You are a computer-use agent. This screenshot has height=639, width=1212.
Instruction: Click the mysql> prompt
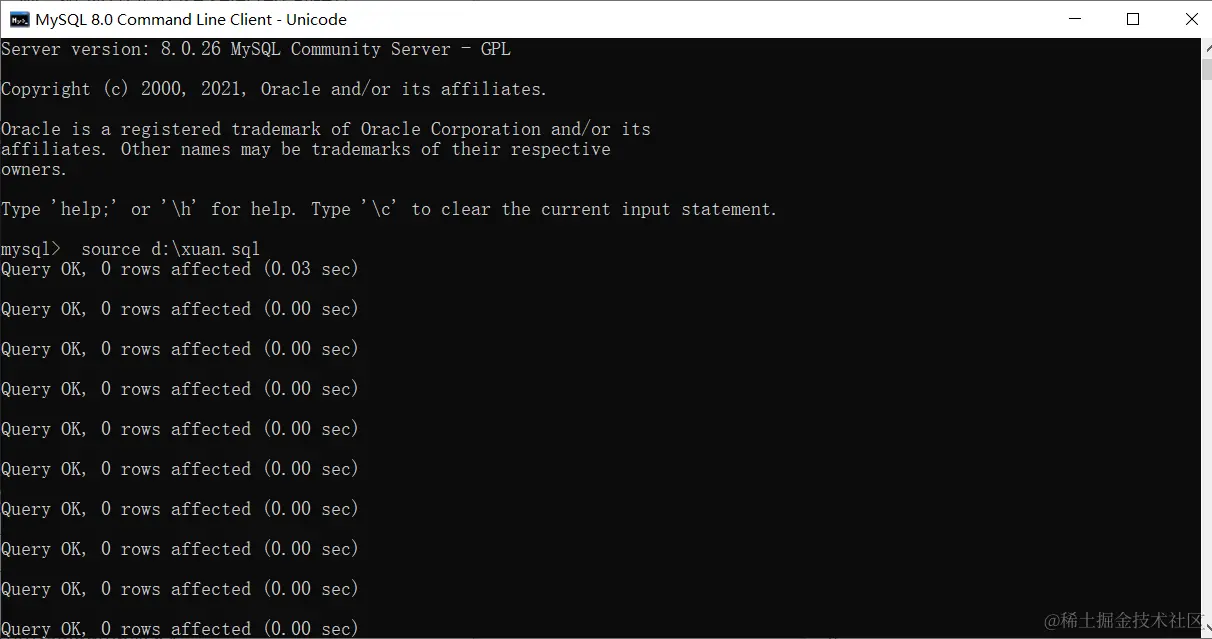click(30, 249)
